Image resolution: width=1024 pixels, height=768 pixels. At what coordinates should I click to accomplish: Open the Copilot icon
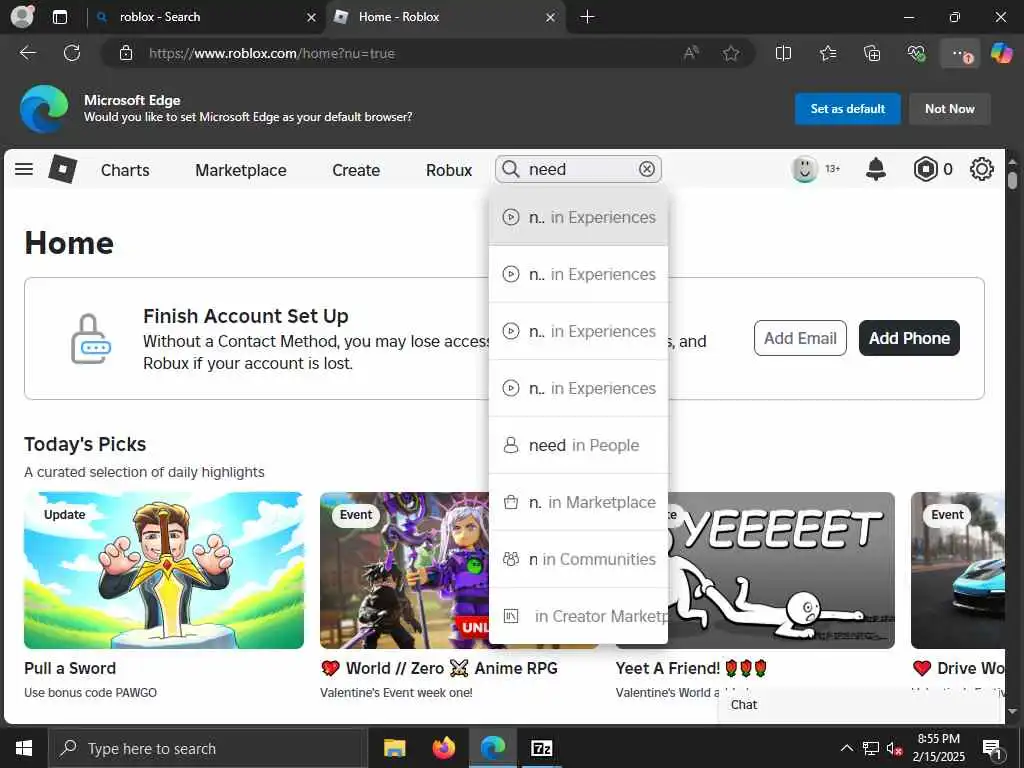[1002, 53]
